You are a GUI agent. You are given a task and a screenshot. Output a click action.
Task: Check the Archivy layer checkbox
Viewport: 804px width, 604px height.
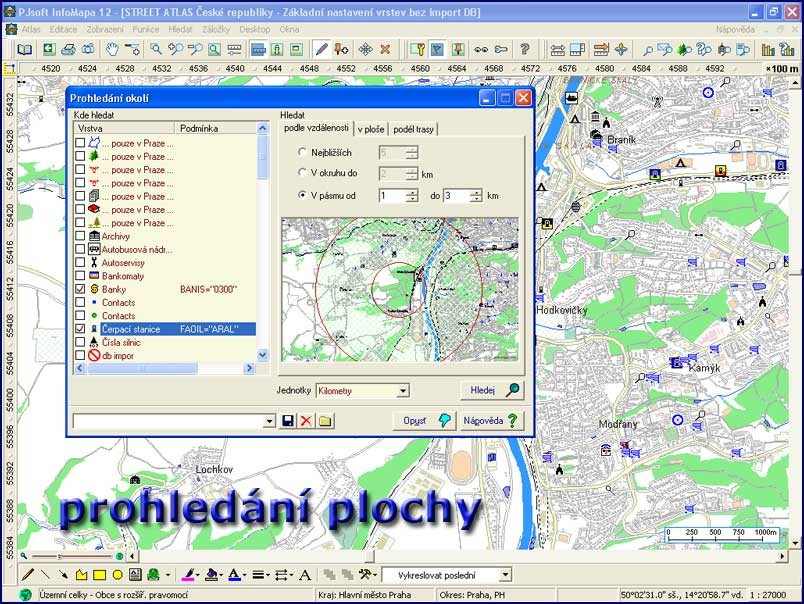pos(80,236)
